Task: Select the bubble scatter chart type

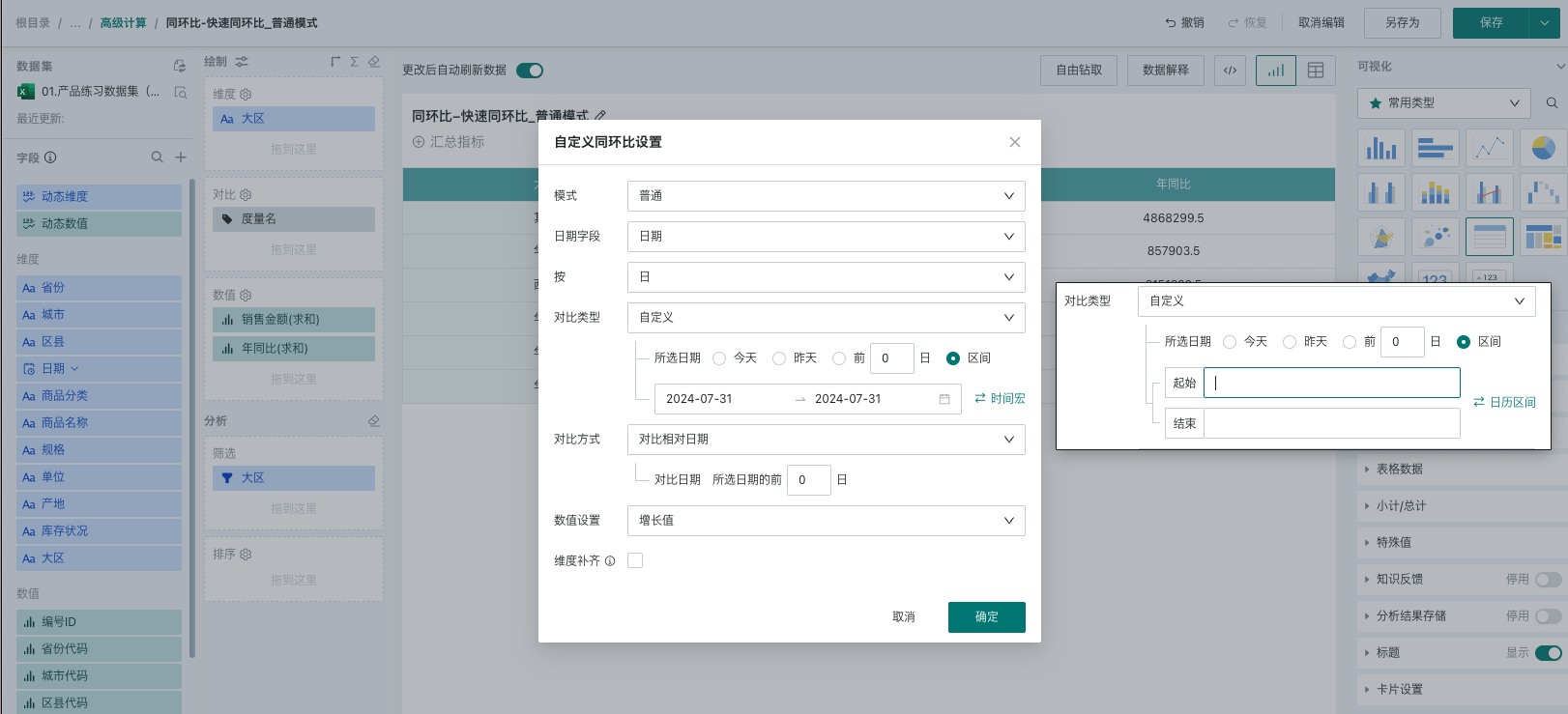Action: coord(1436,237)
